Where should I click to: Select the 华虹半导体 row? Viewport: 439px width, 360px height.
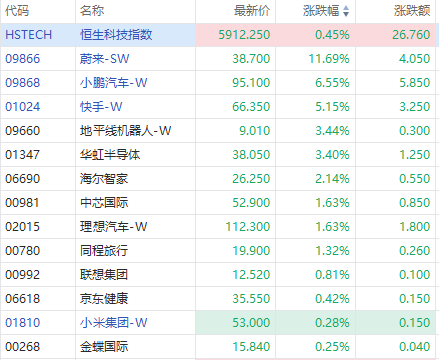pos(218,155)
